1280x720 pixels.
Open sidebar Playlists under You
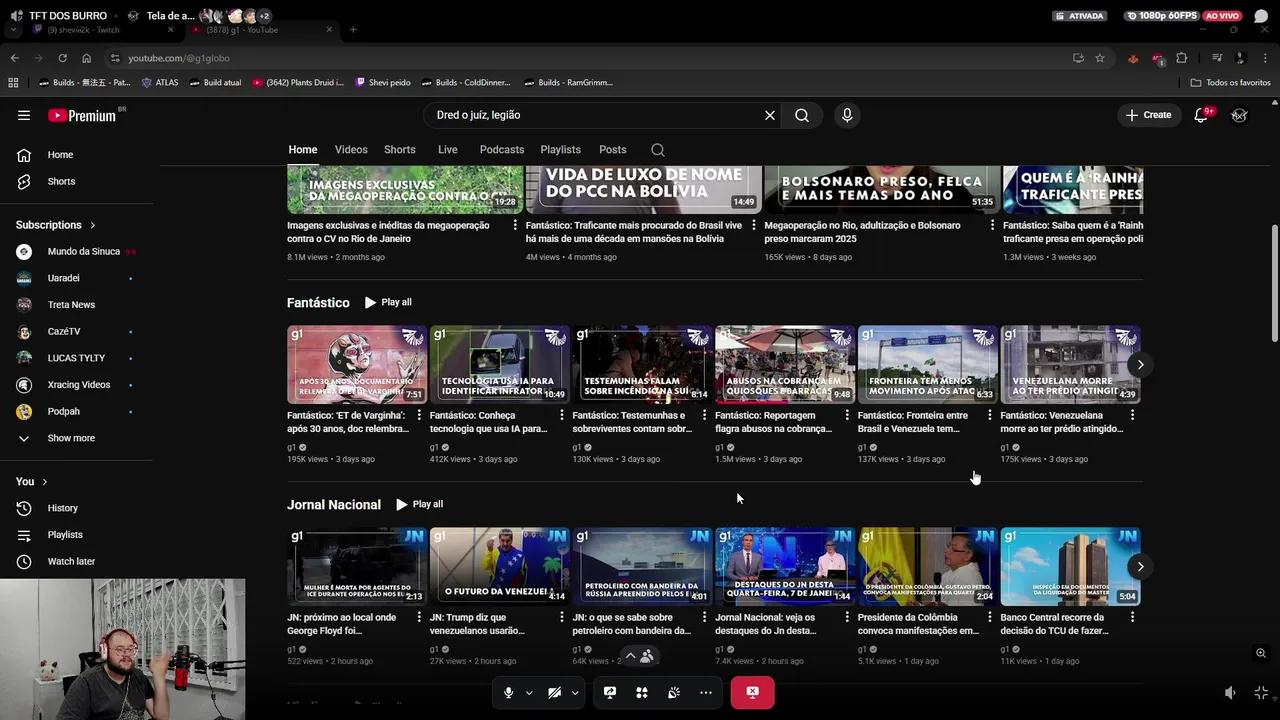[65, 535]
